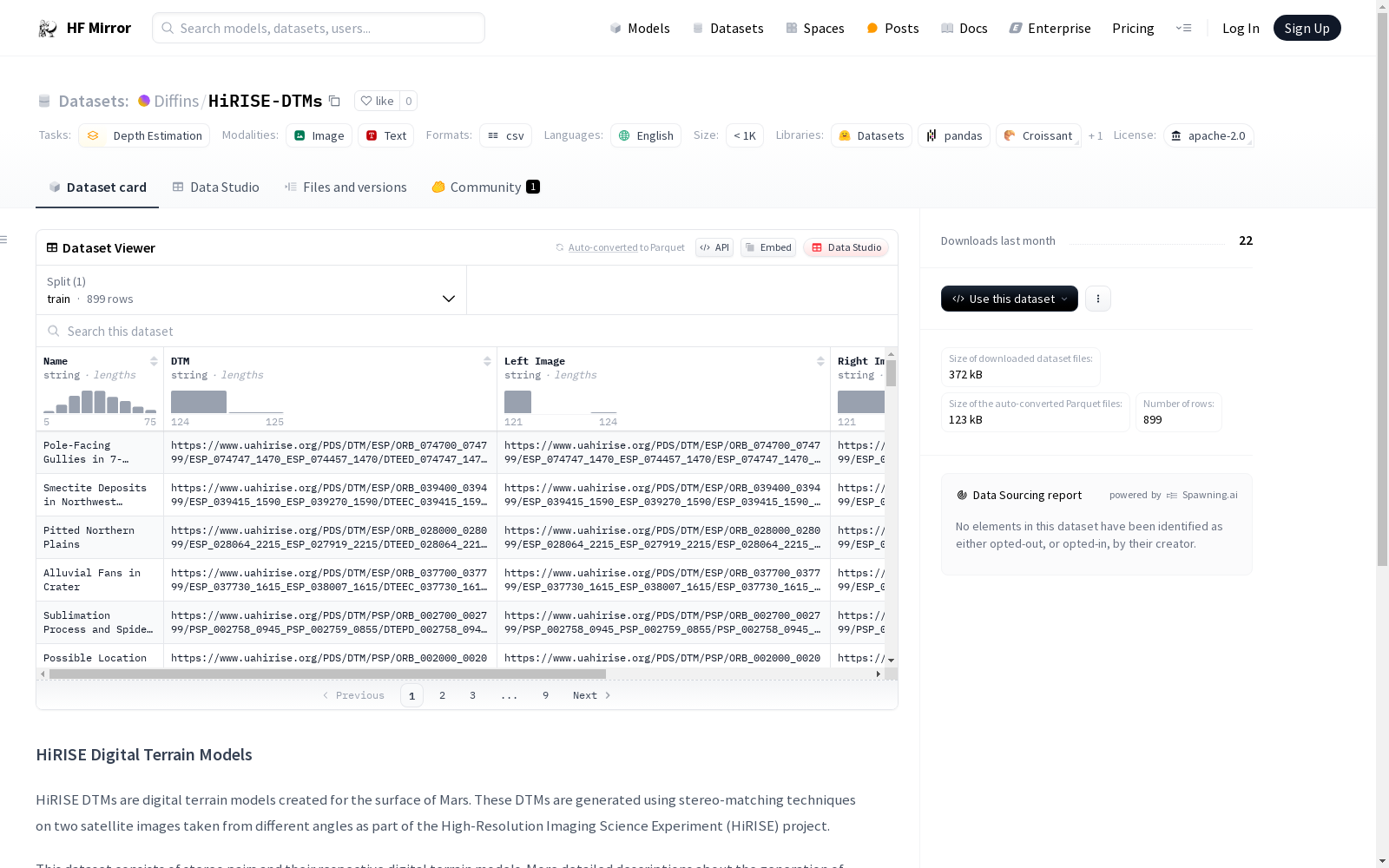Screen dimensions: 1389x868
Task: Click the table horizontal scrollbar
Action: coord(327,674)
